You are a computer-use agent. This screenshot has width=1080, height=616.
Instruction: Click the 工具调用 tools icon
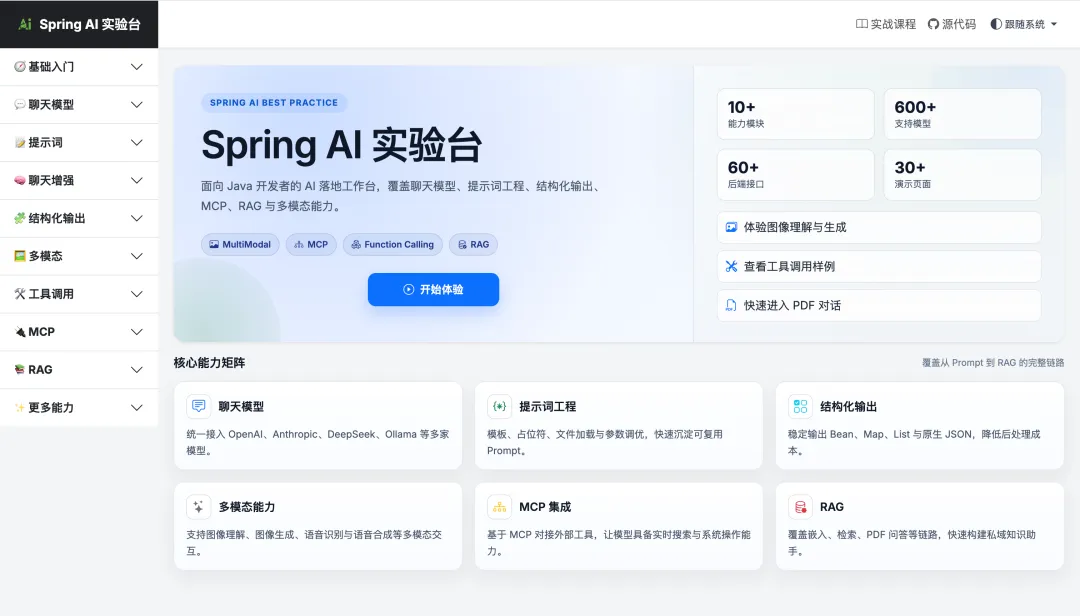(x=20, y=294)
